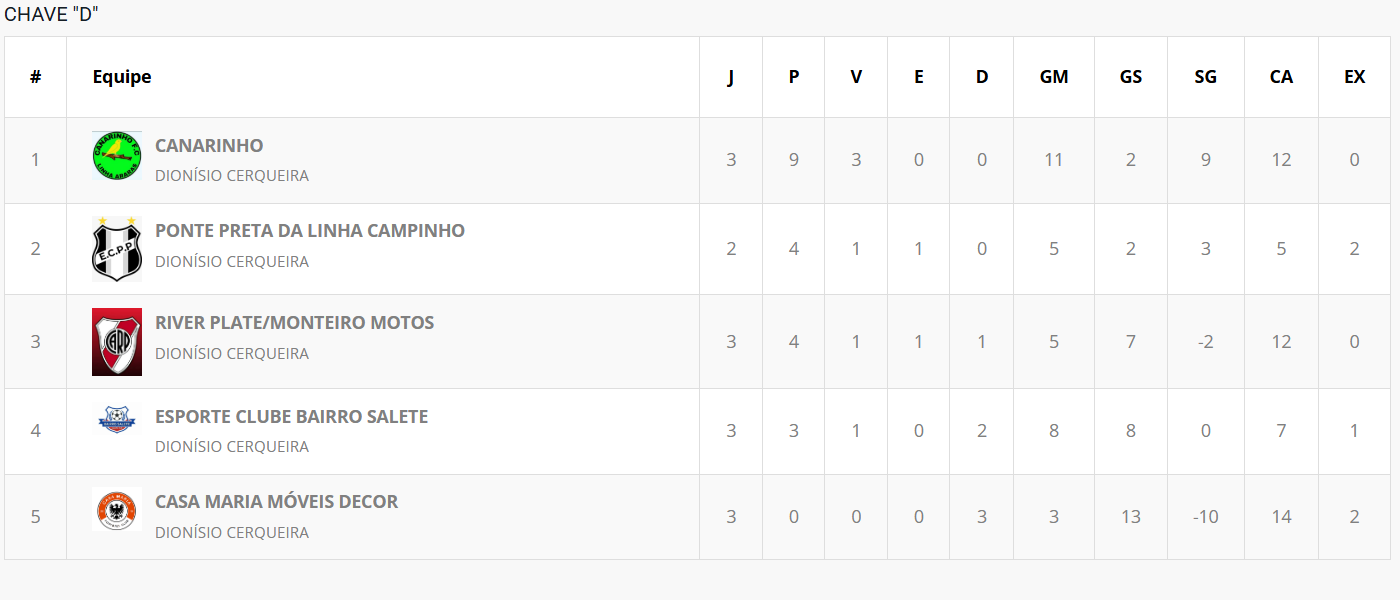
Task: Click the CHAVE "D" group title
Action: click(51, 14)
